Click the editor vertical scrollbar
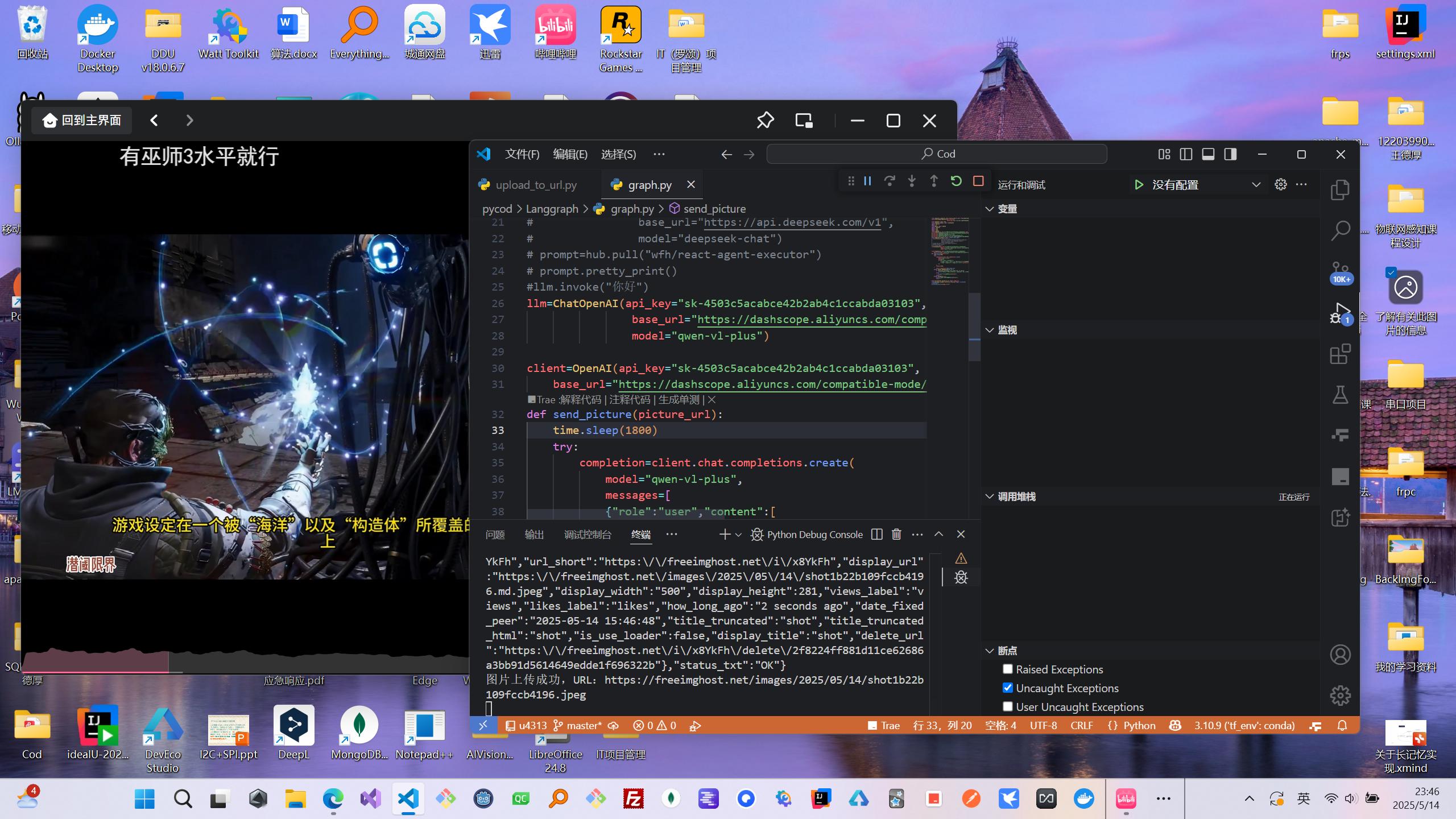The image size is (1456, 819). point(974,327)
